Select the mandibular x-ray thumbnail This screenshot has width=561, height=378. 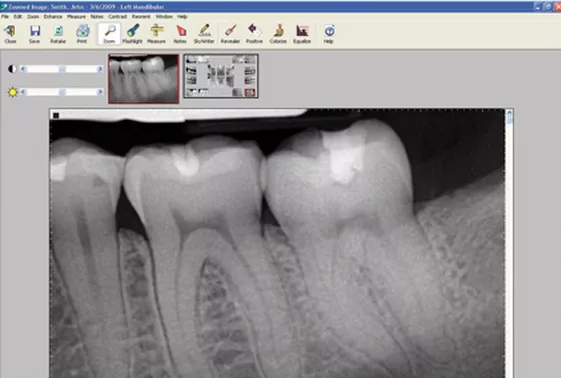(144, 79)
